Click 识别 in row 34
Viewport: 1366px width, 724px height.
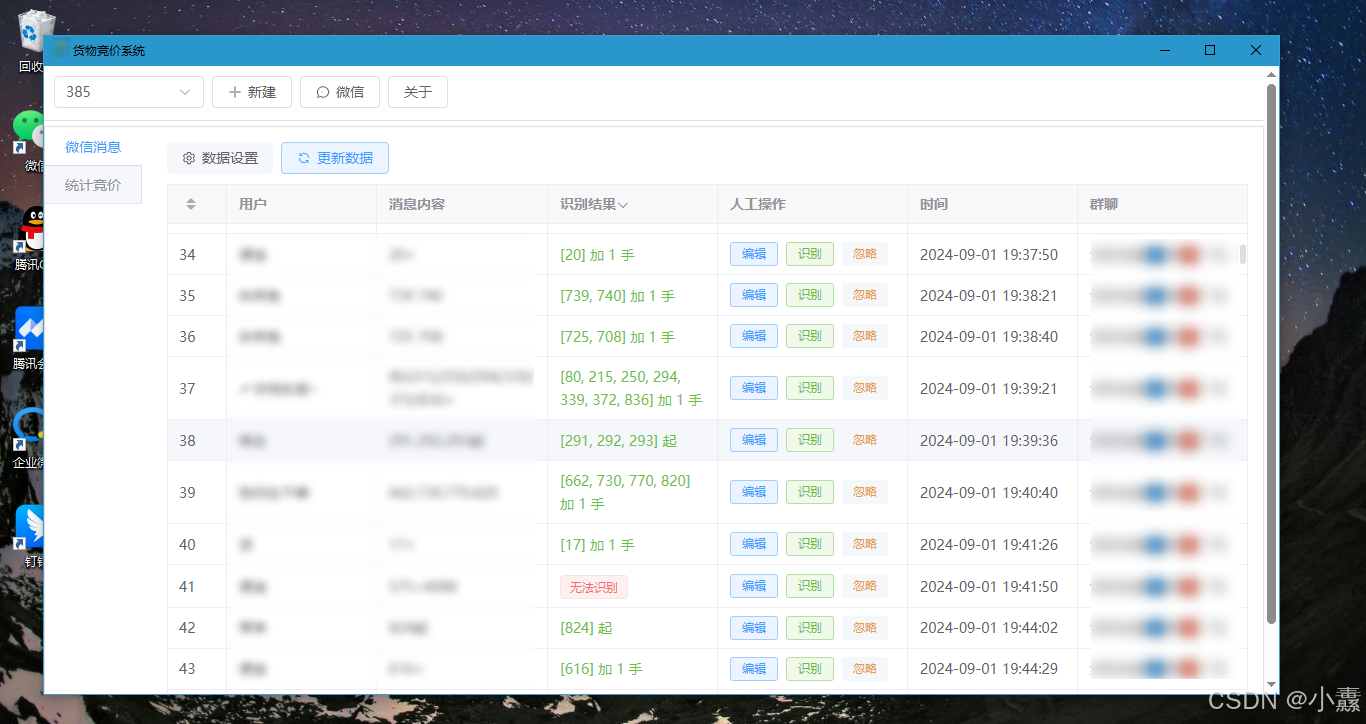[x=810, y=254]
